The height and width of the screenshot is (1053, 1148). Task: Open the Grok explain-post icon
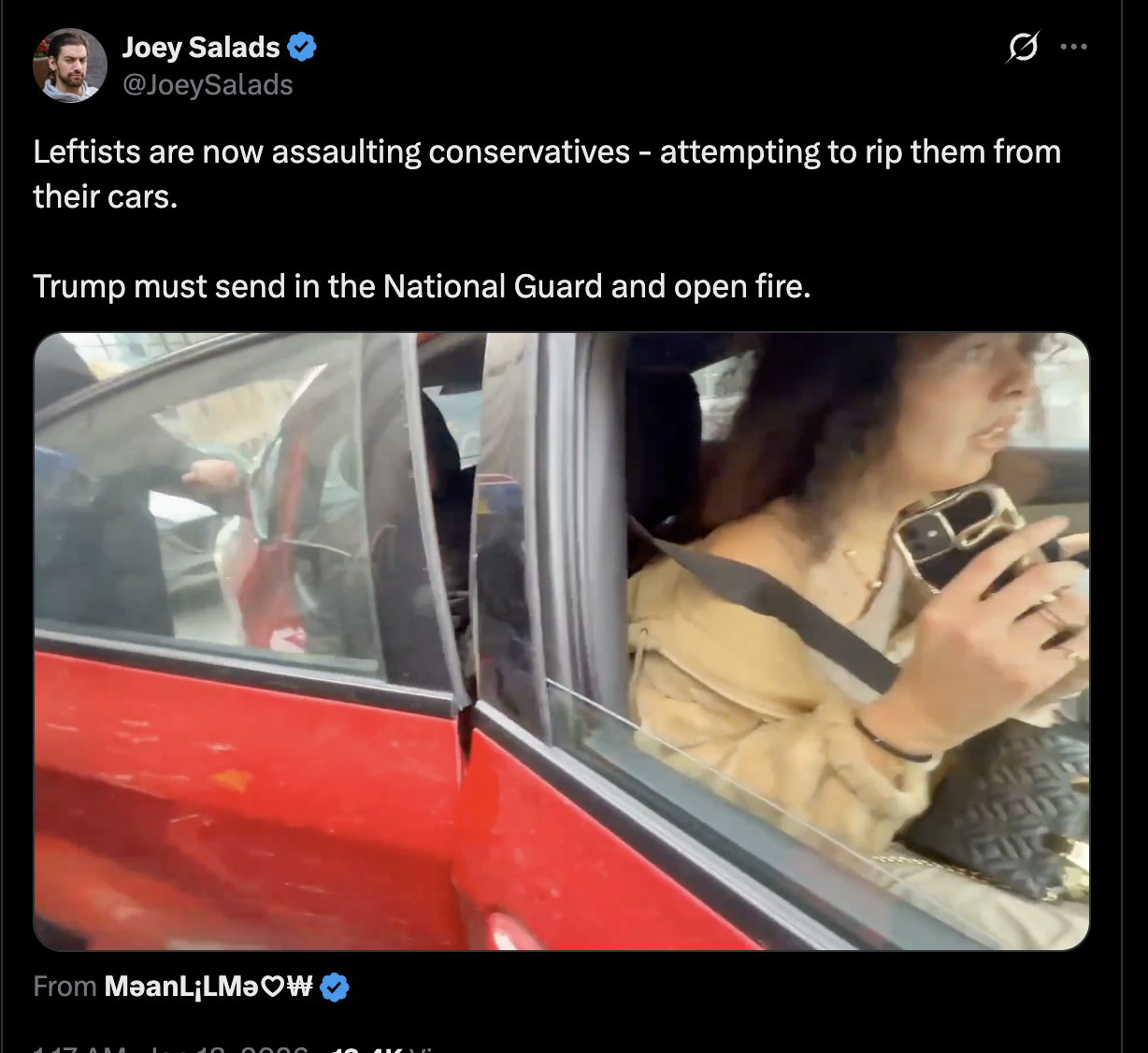pyautogui.click(x=1023, y=46)
